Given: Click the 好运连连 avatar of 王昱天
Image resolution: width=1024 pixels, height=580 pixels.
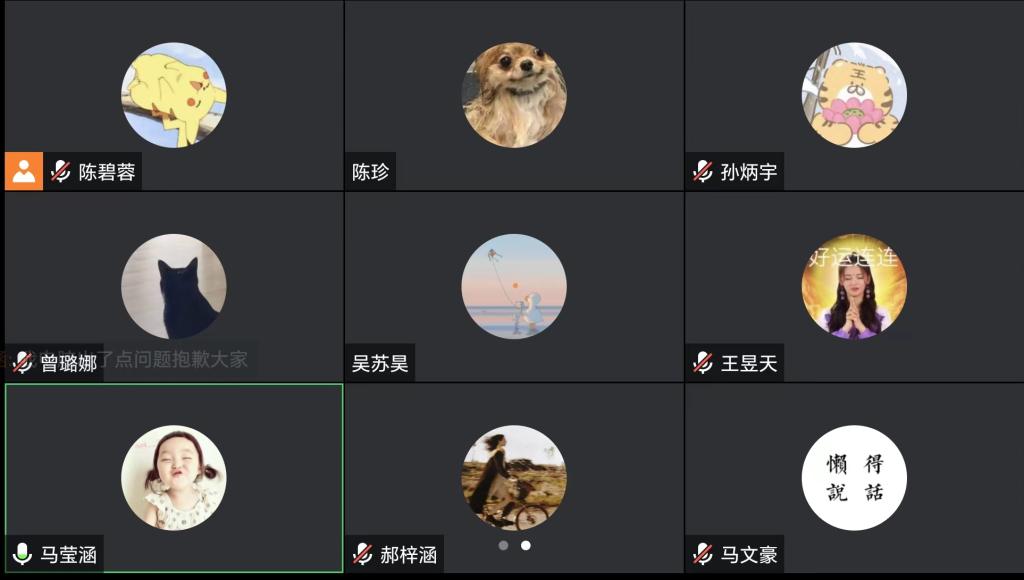Looking at the screenshot, I should click(854, 287).
